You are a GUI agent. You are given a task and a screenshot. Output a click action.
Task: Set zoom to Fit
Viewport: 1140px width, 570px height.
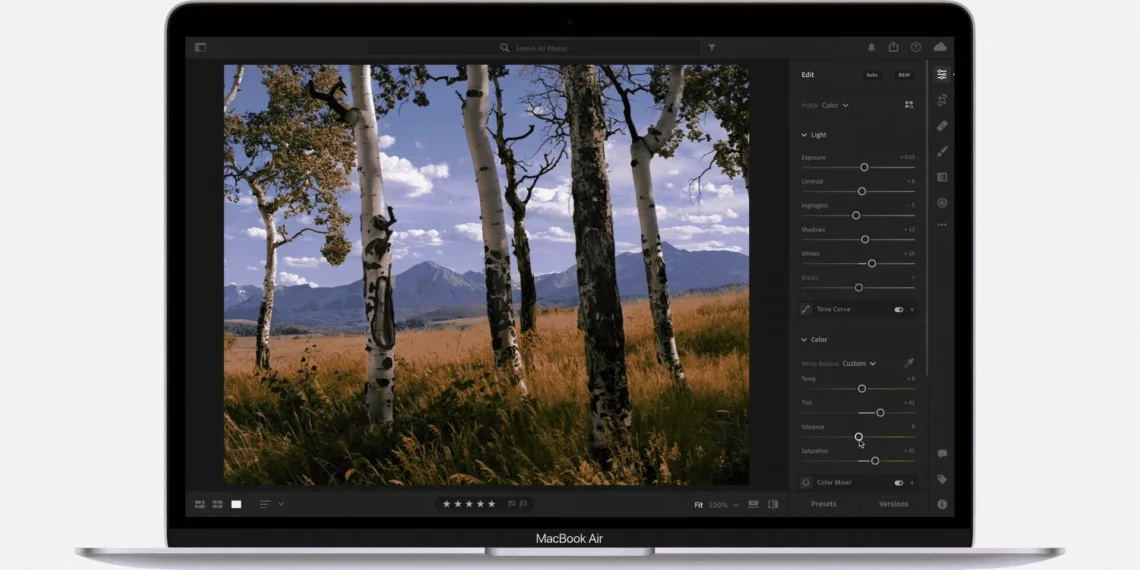(x=699, y=505)
